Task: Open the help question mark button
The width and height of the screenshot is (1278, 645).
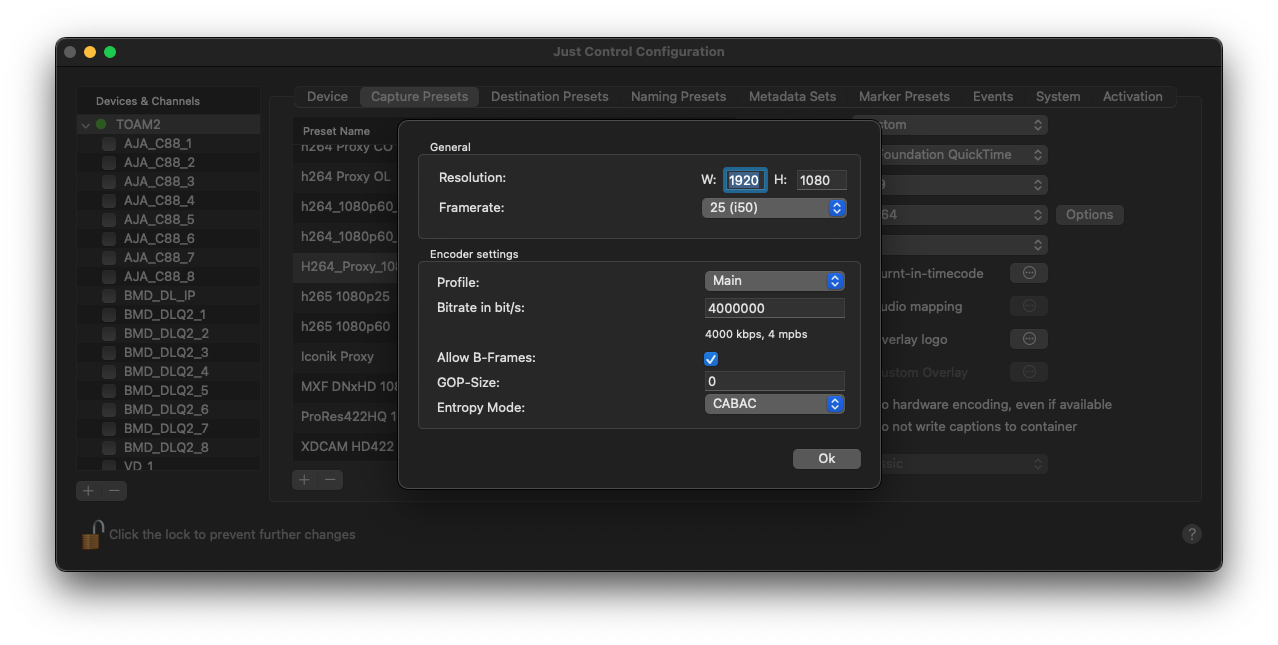Action: (1191, 534)
